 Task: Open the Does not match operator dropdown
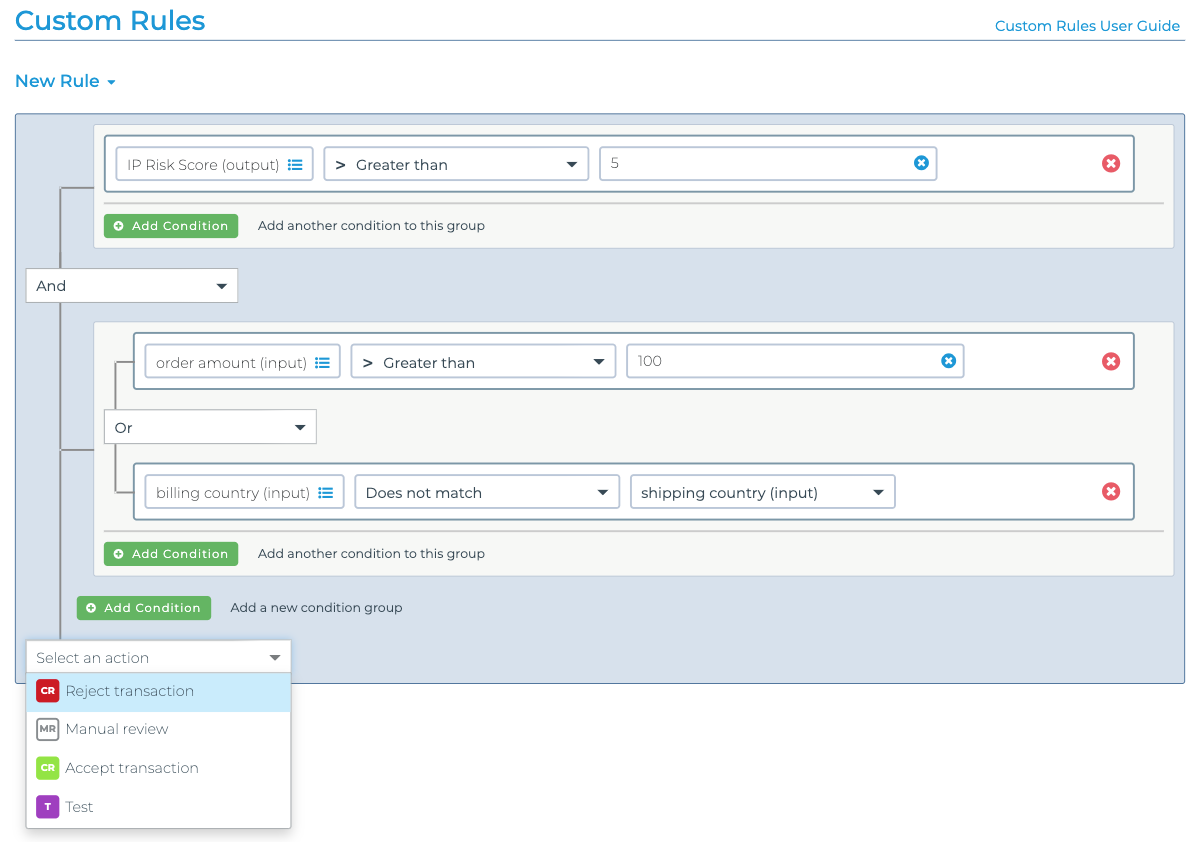487,492
